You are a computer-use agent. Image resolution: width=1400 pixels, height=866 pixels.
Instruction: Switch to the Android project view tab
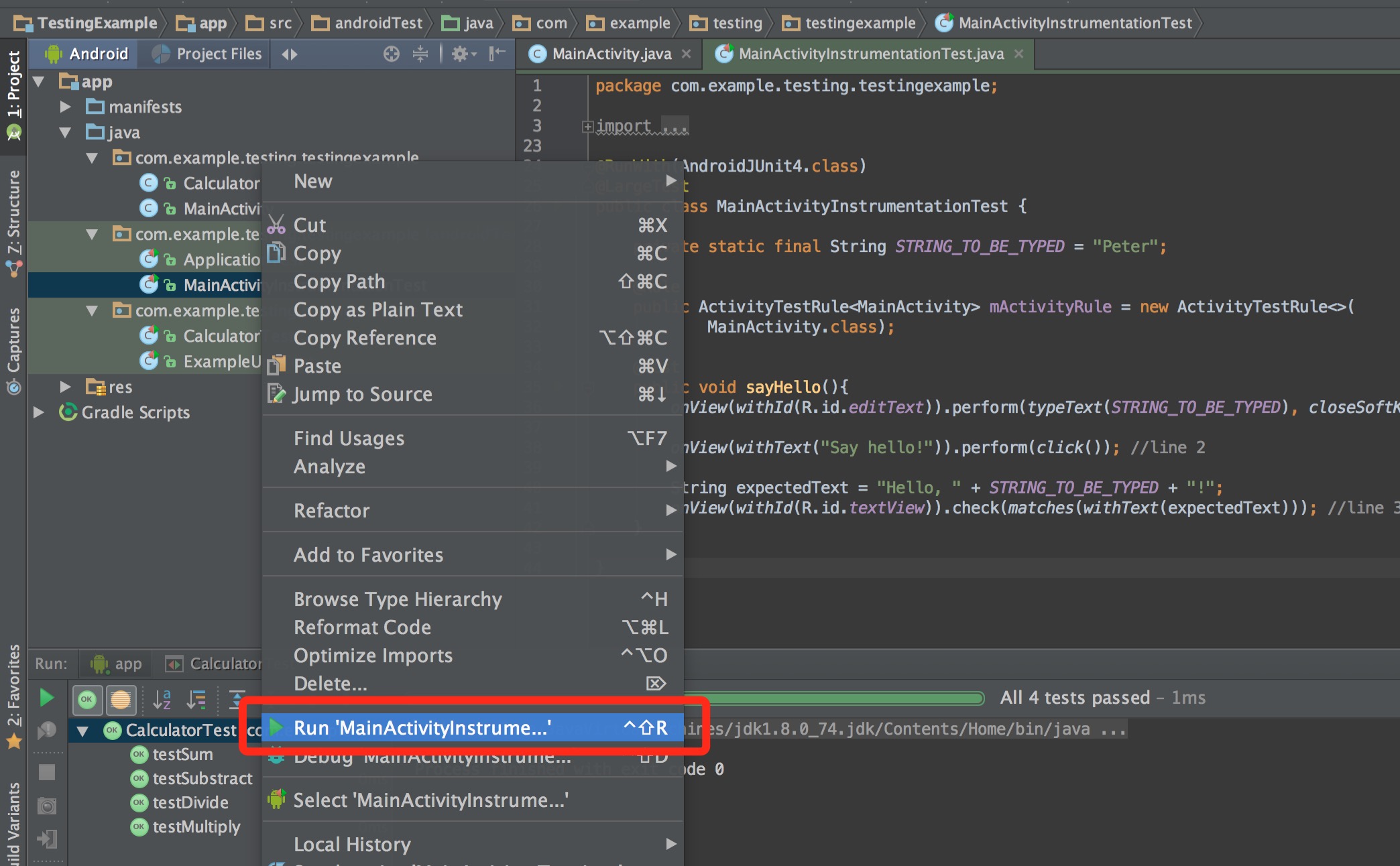tap(86, 54)
